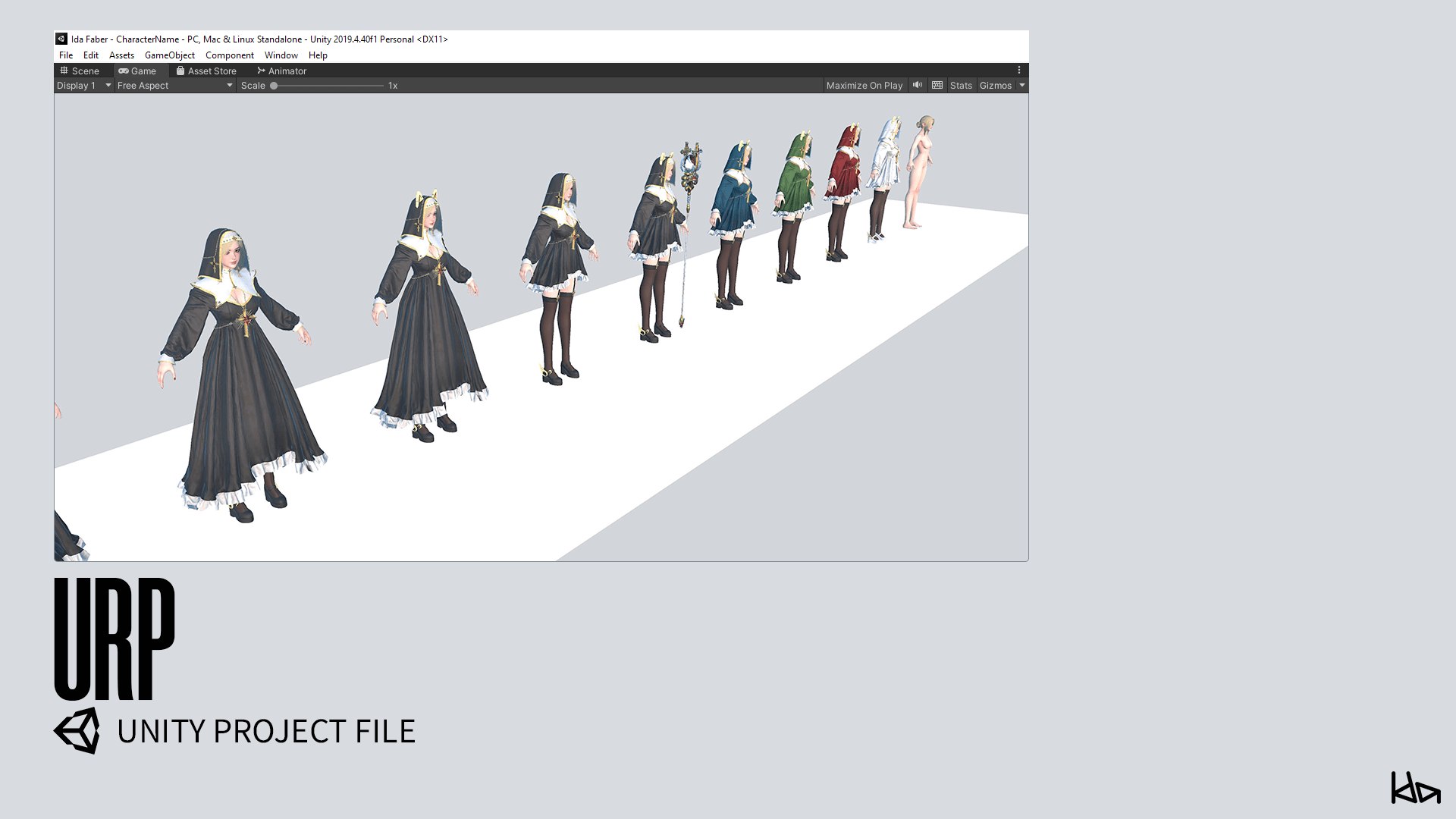
Task: Open the Component menu
Action: [x=229, y=55]
